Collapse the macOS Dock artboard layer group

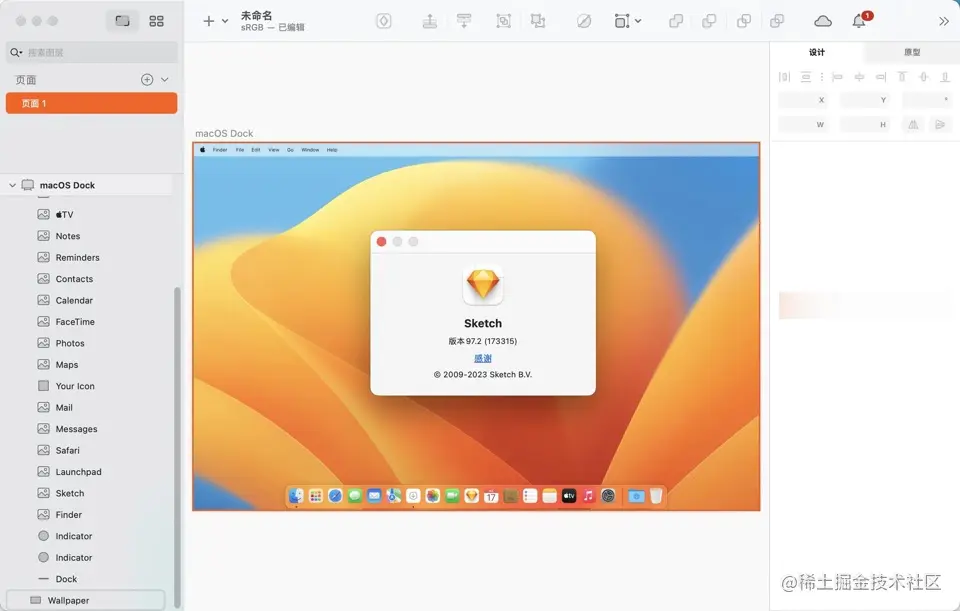(x=12, y=185)
